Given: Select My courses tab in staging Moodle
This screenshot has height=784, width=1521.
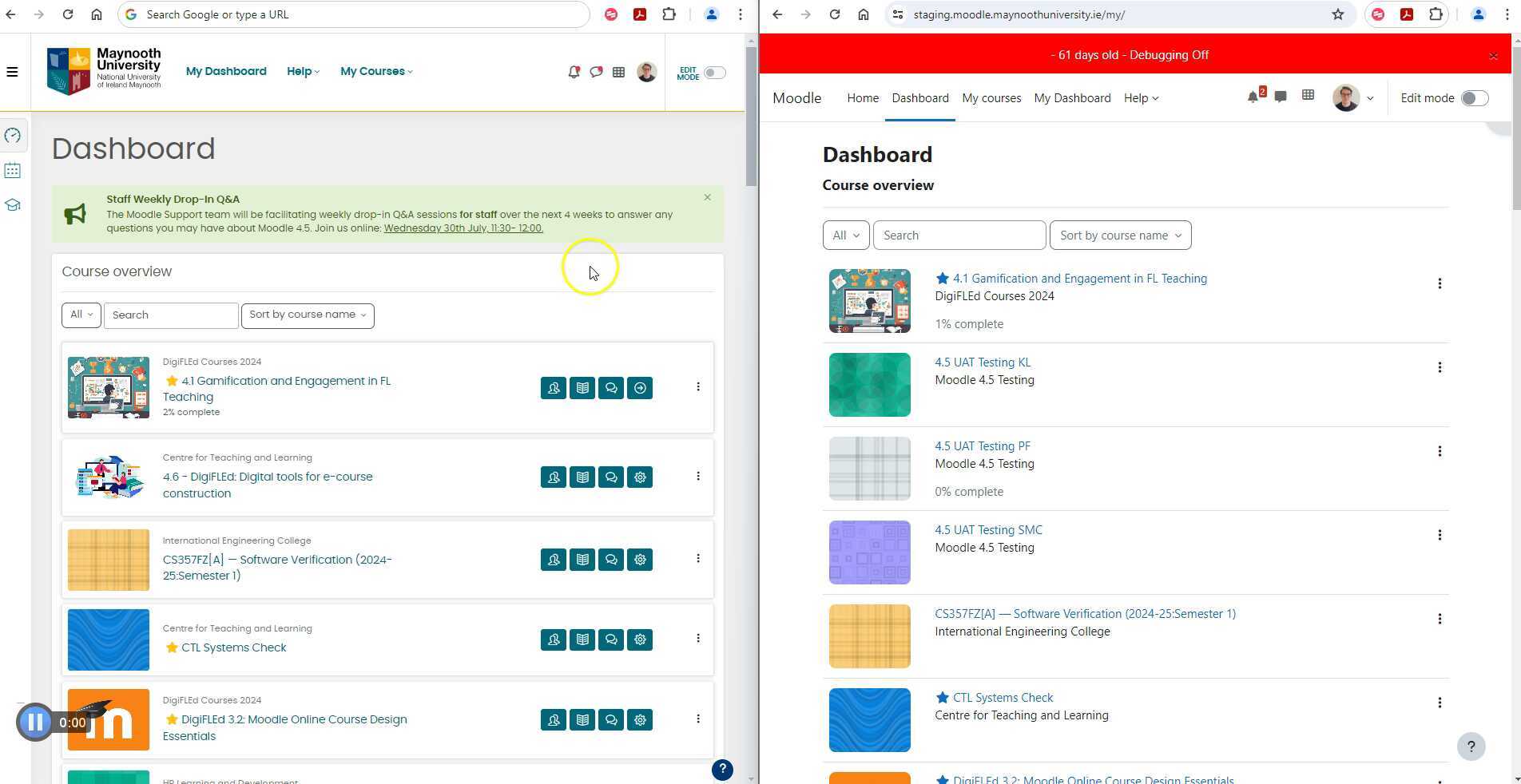Looking at the screenshot, I should (x=991, y=98).
